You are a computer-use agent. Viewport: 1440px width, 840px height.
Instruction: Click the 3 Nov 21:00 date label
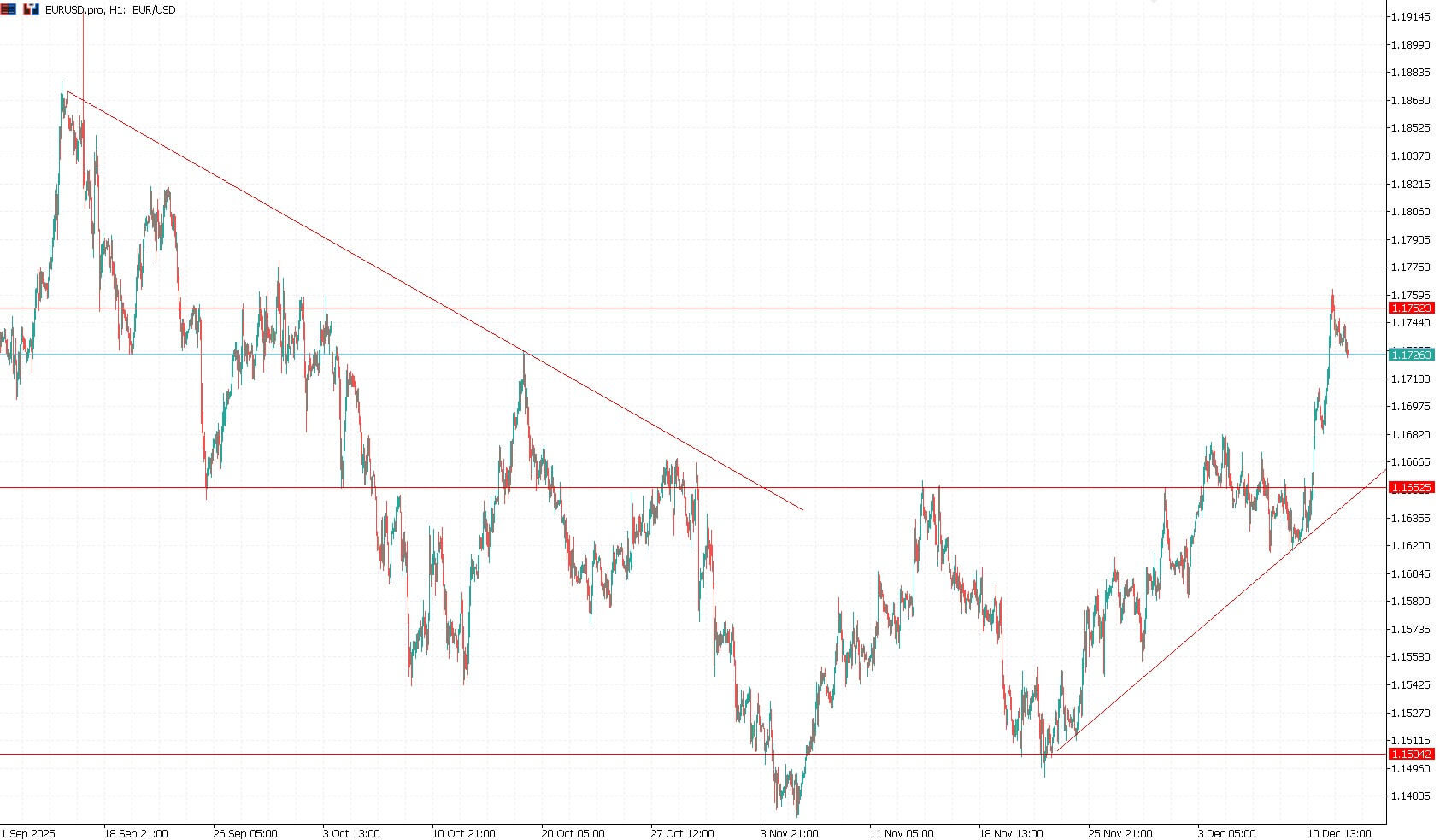(789, 833)
